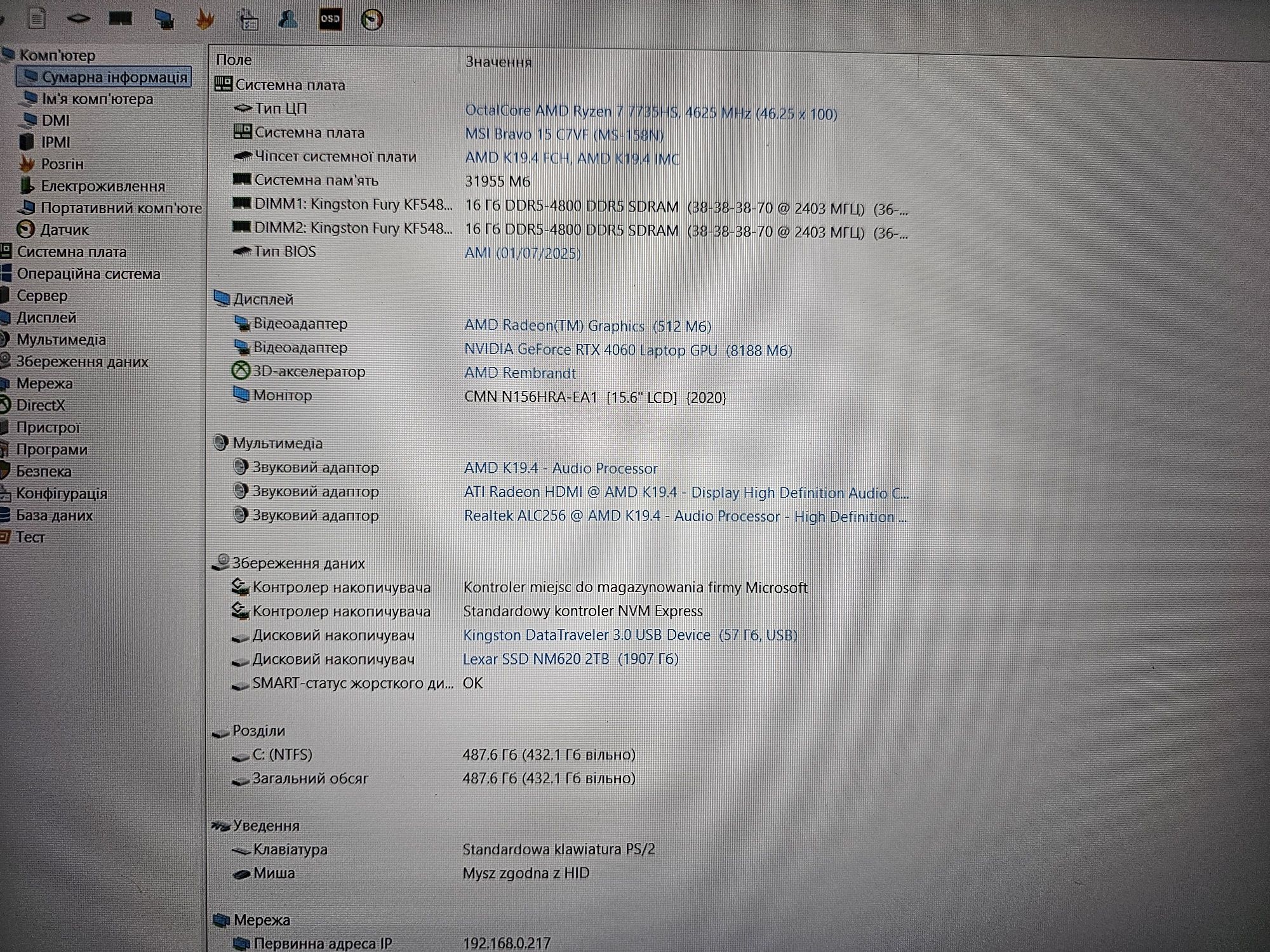
Task: Open Дисплей sidebar category
Action: click(x=39, y=317)
